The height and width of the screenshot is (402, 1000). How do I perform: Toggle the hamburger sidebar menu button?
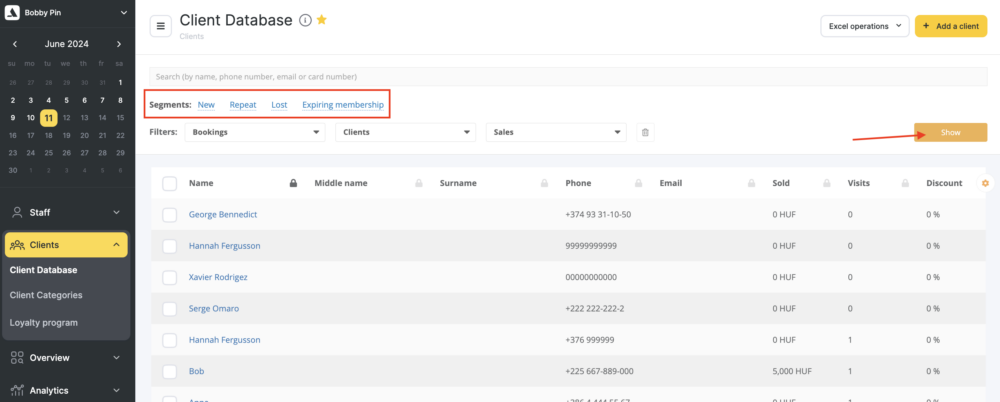[x=161, y=26]
